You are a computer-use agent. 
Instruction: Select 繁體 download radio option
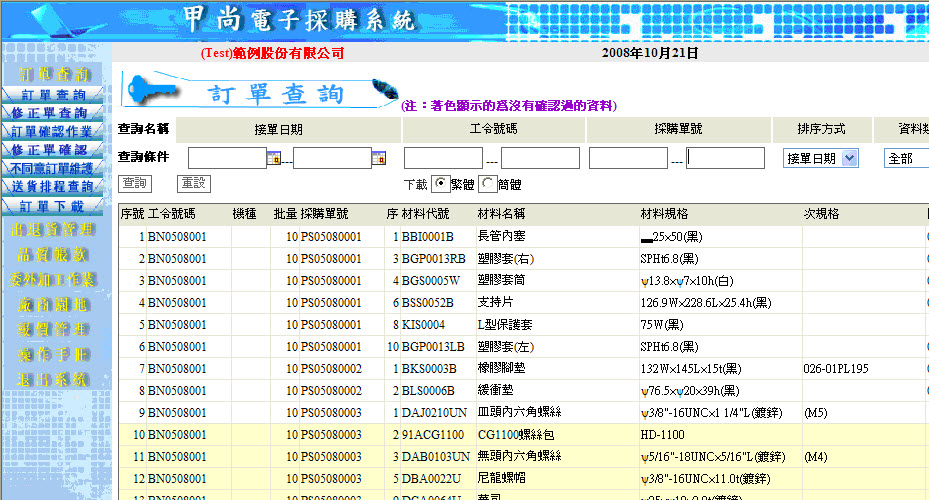(441, 184)
